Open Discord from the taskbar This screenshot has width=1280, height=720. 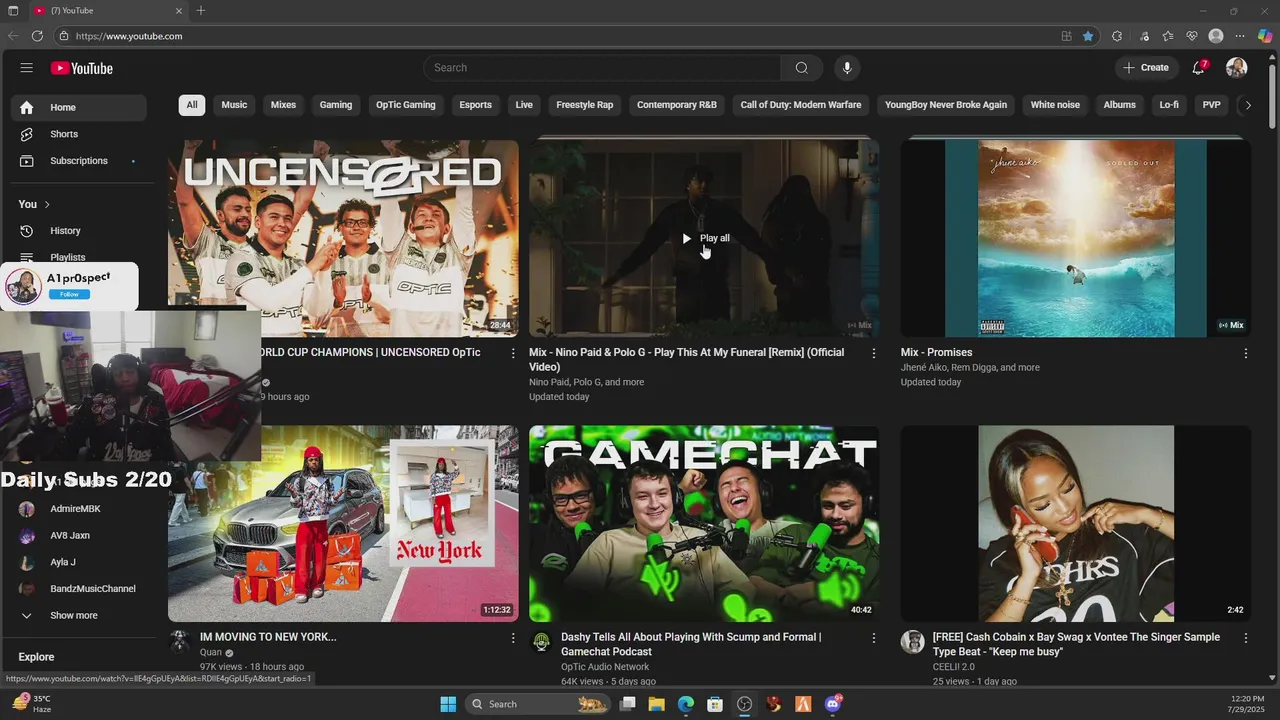[833, 704]
